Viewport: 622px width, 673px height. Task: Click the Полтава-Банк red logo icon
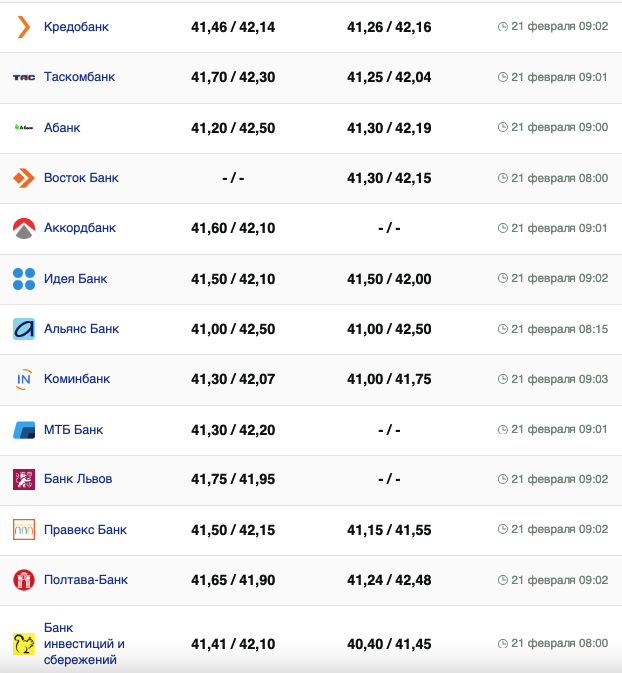(x=24, y=580)
